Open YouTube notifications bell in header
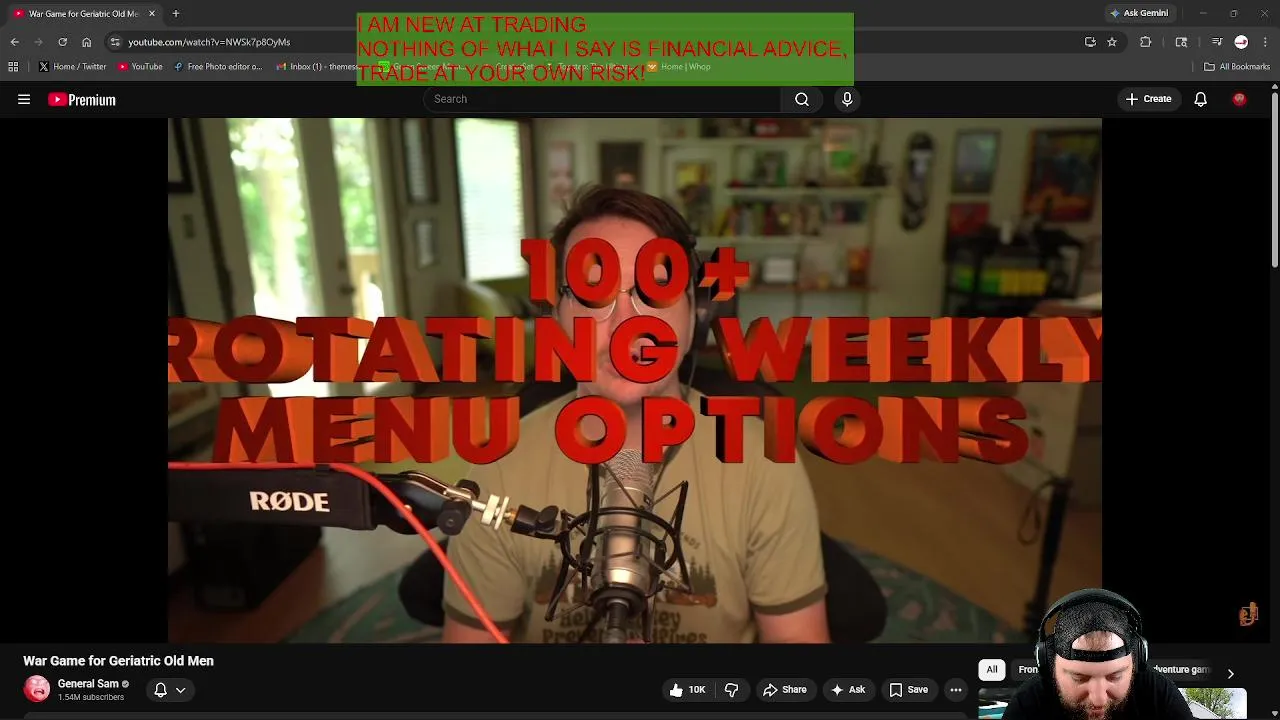This screenshot has width=1280, height=720. [1200, 99]
